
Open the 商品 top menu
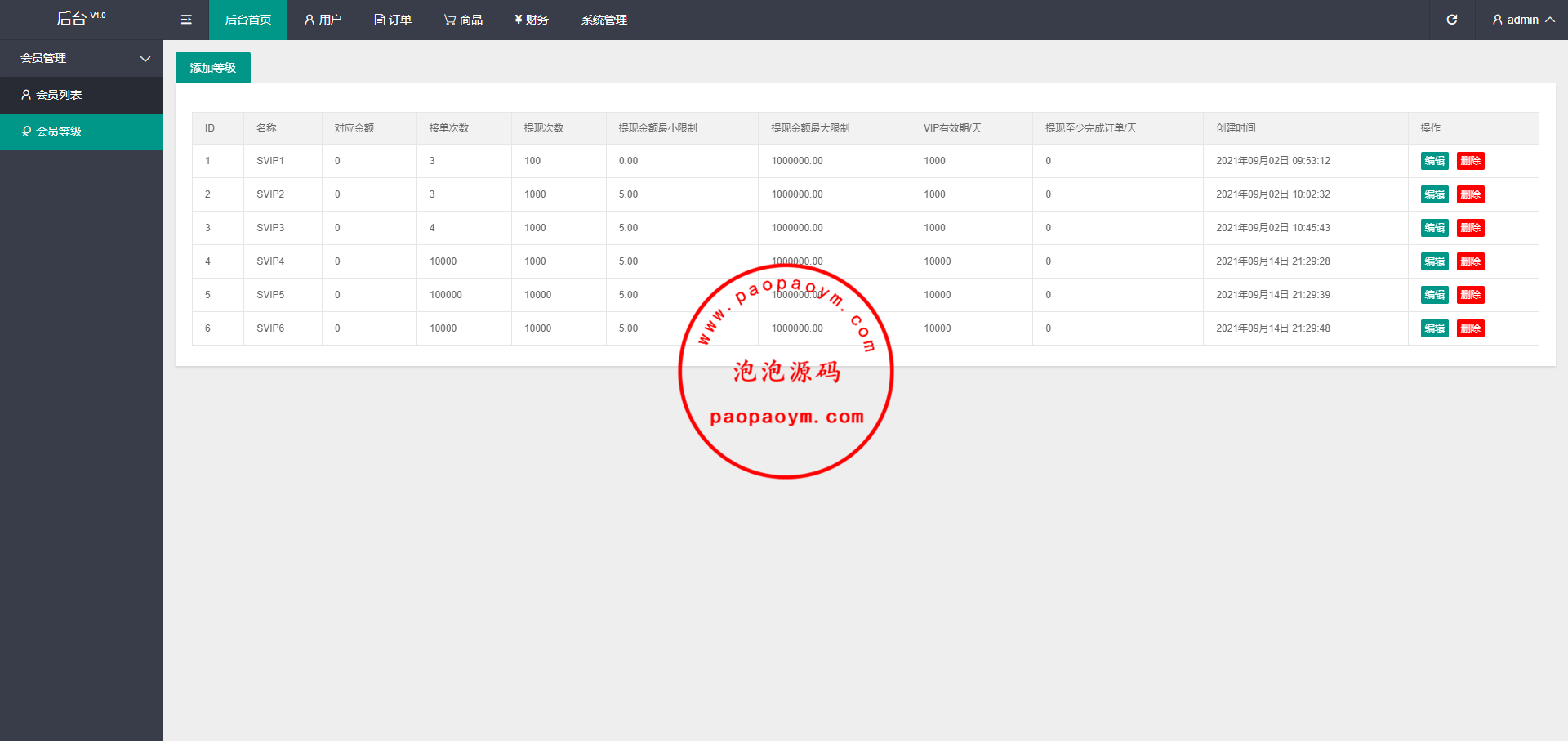(x=463, y=20)
